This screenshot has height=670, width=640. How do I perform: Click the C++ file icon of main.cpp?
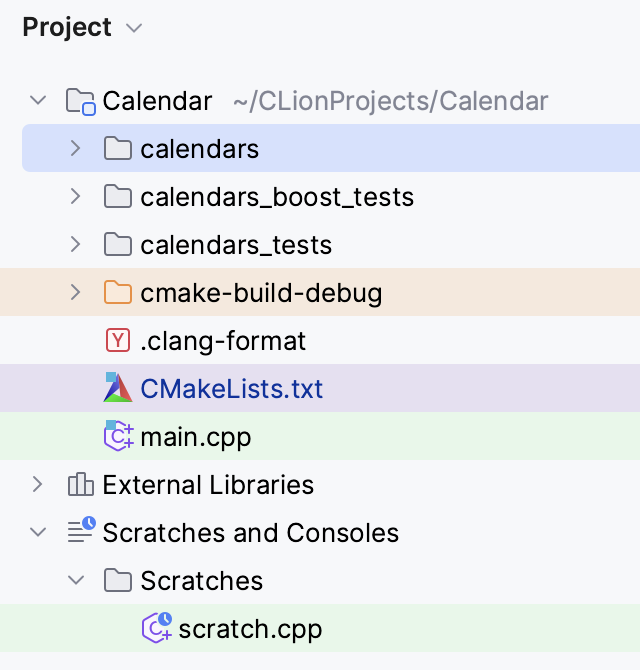pyautogui.click(x=119, y=435)
